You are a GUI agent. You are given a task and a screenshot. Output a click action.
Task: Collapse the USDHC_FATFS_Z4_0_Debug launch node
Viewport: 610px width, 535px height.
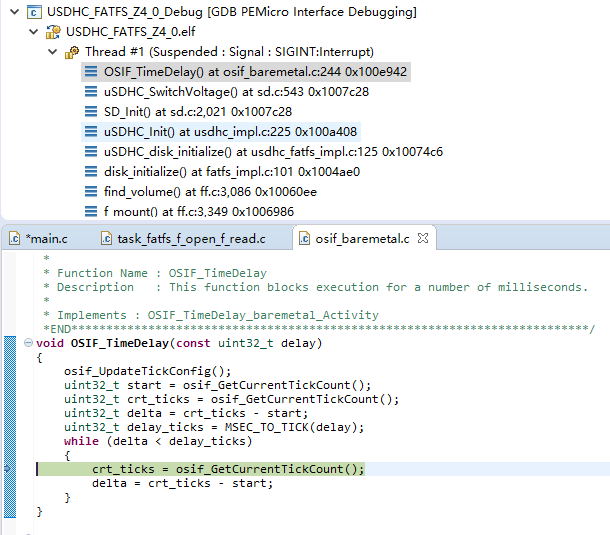click(x=14, y=12)
